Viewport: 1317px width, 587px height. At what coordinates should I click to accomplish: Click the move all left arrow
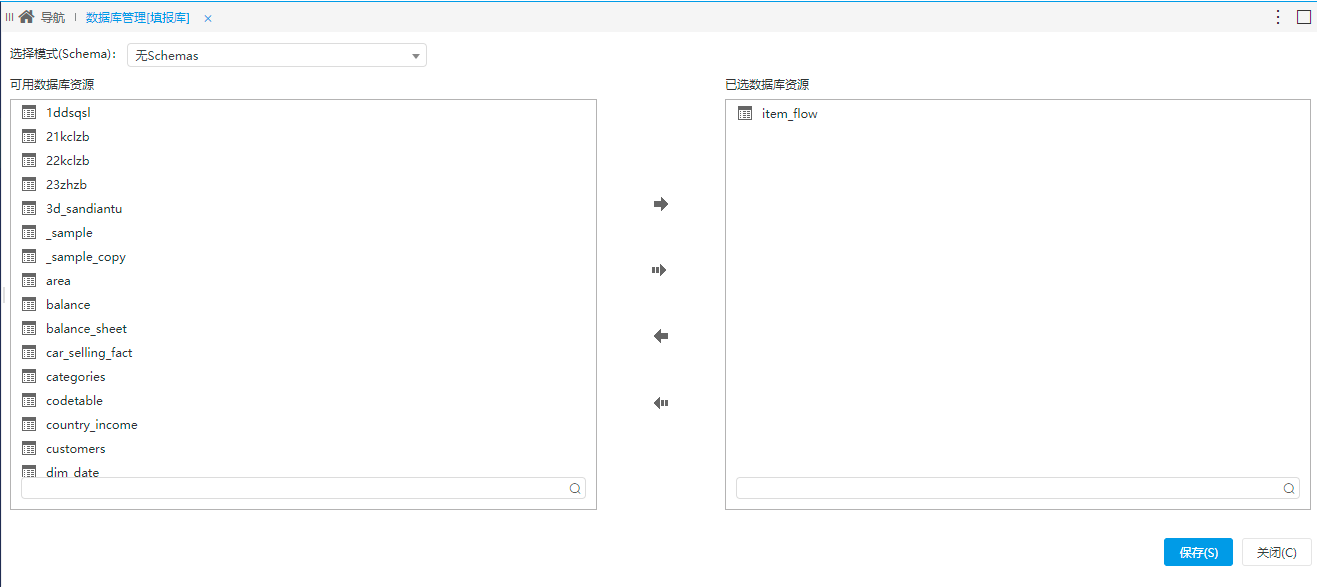[660, 403]
